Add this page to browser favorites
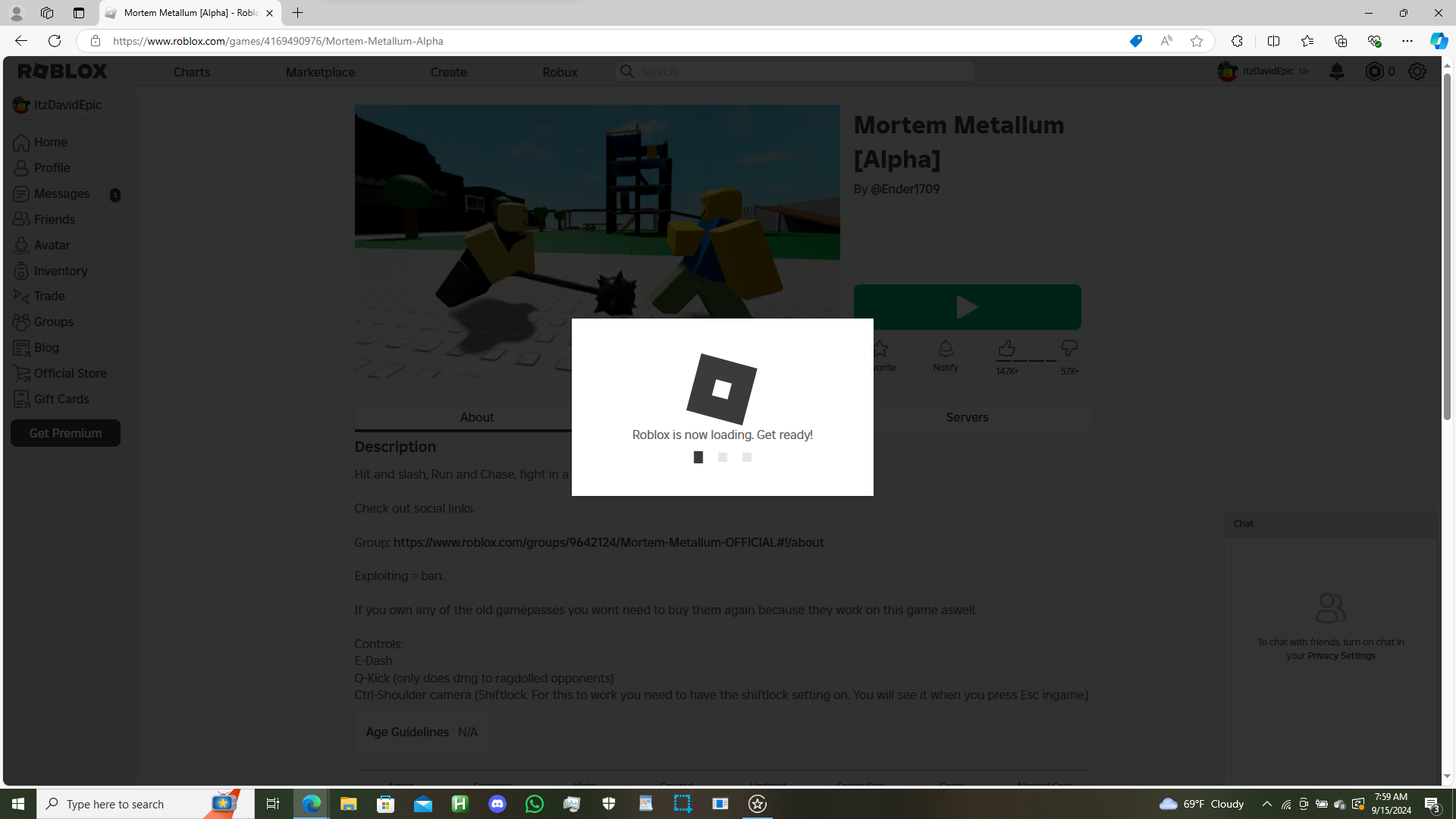The height and width of the screenshot is (819, 1456). point(1197,41)
